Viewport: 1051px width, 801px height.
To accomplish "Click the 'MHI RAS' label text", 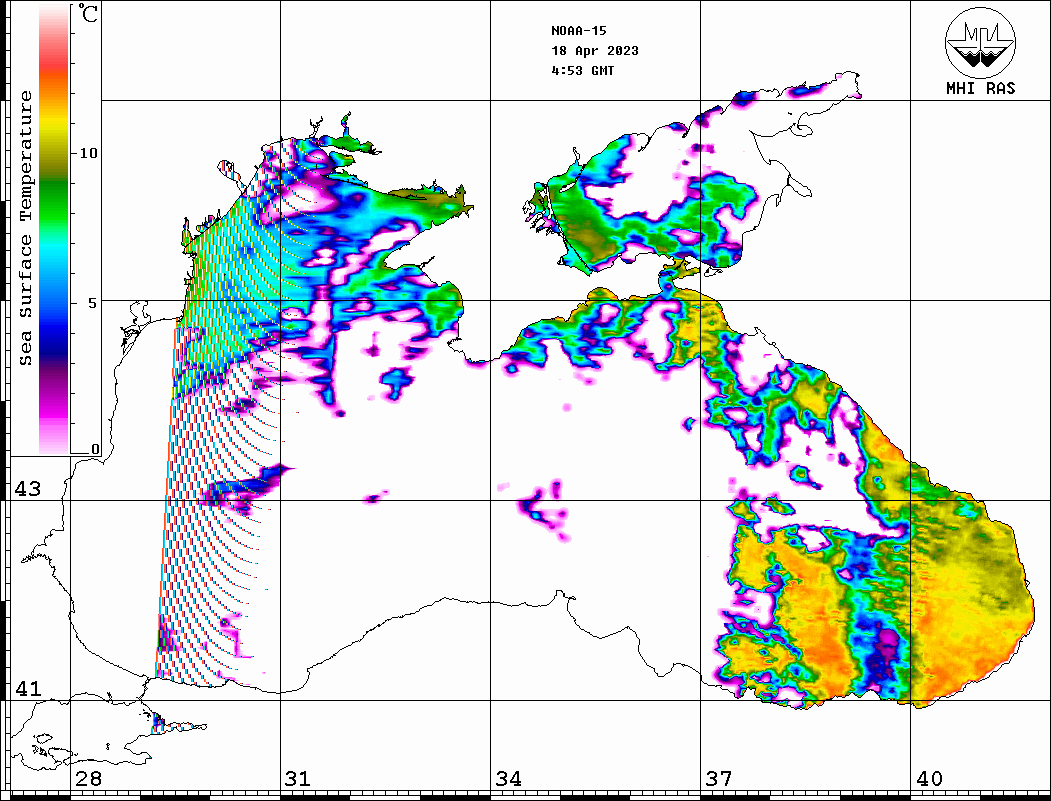I will (x=981, y=88).
